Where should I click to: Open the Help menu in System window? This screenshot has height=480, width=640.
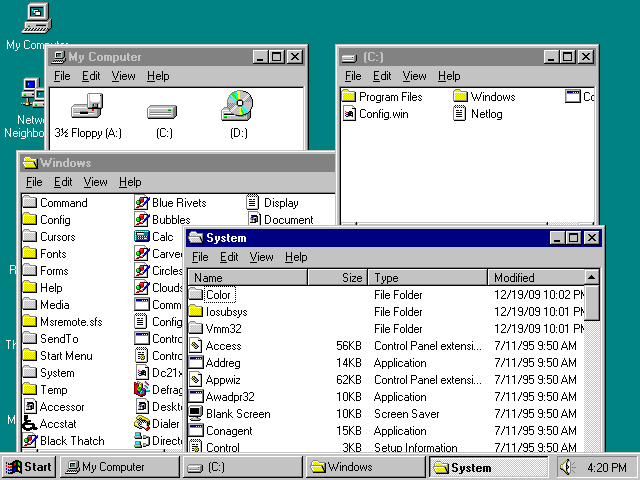[296, 257]
